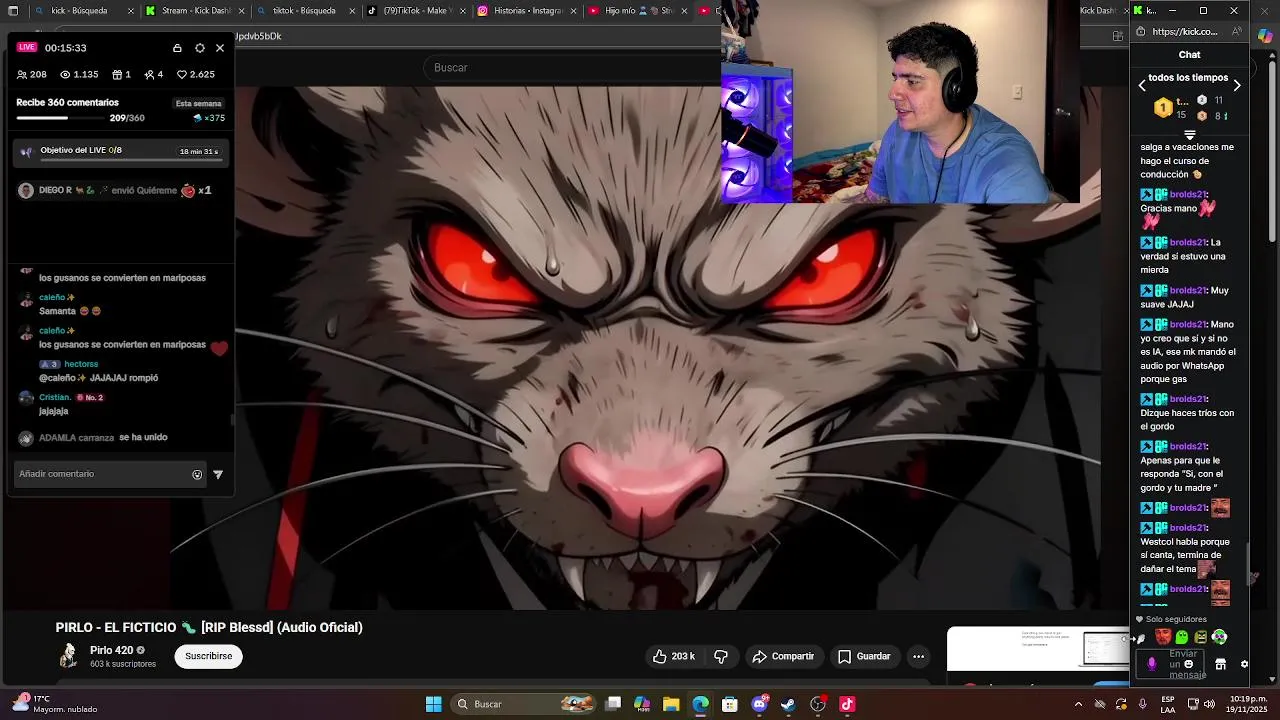The width and height of the screenshot is (1280, 720).
Task: Collapse the Kick chat leaderboard toggle
Action: [1190, 134]
